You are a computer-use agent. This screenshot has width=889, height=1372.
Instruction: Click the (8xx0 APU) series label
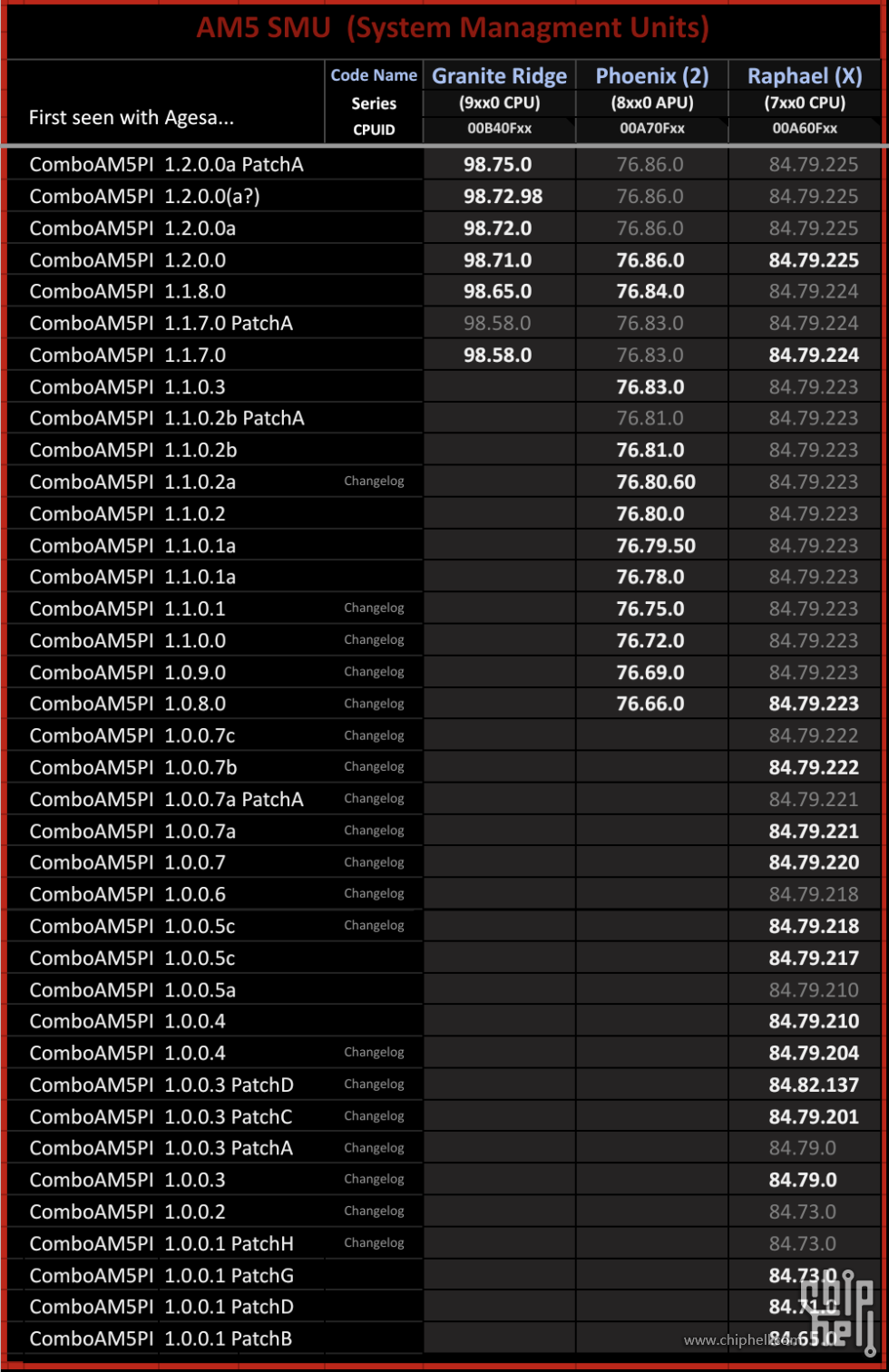(652, 103)
